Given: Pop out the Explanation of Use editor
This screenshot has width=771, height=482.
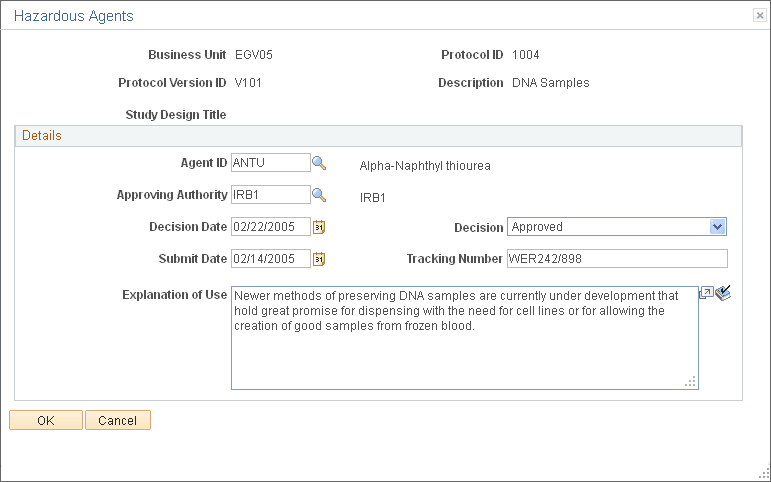Looking at the screenshot, I should pos(706,294).
